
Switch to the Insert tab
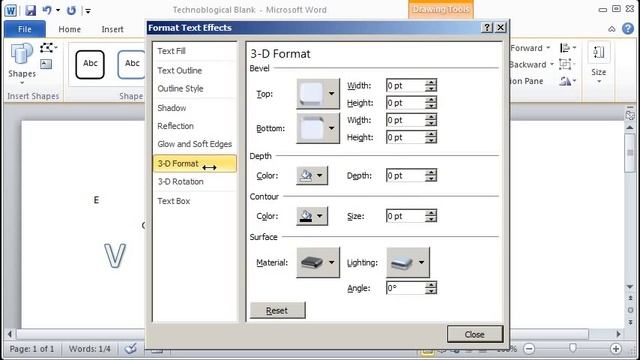click(112, 29)
